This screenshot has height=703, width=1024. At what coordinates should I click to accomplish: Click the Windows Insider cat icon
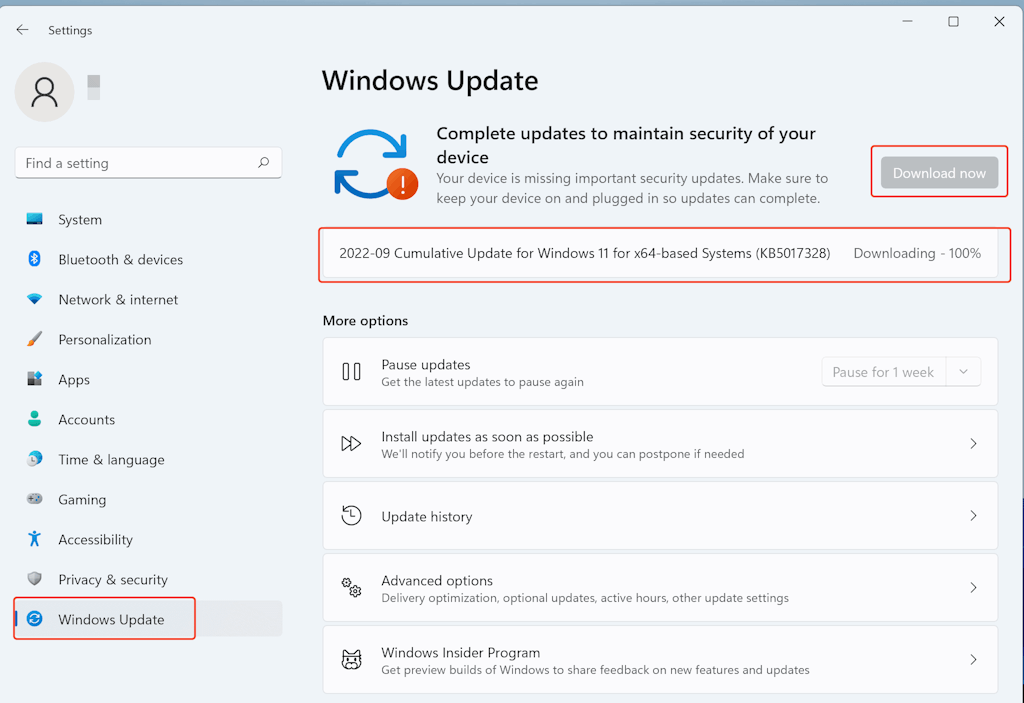pos(351,659)
